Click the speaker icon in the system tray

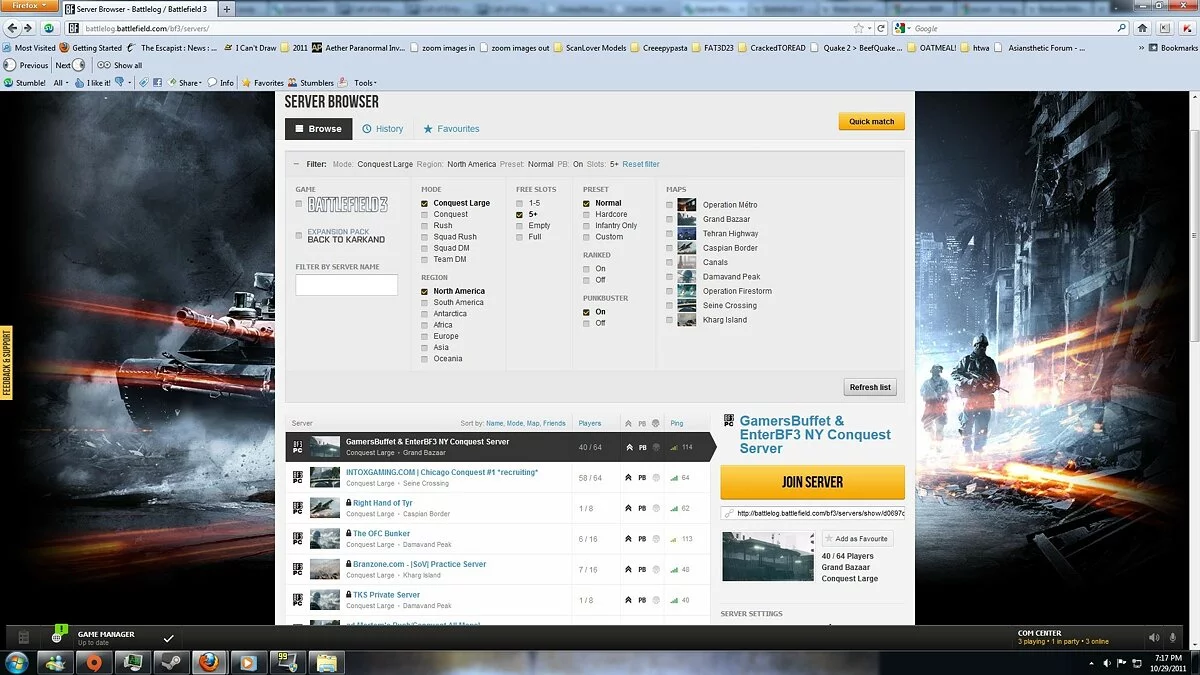(x=1105, y=662)
